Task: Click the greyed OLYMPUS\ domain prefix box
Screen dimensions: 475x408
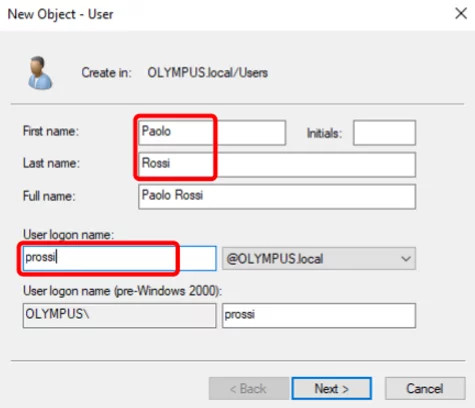Action: (119, 315)
